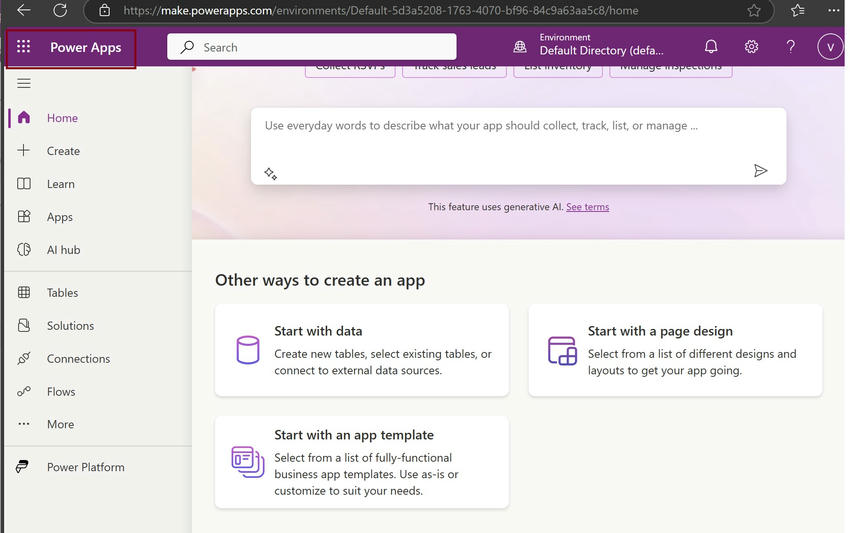The image size is (850, 533).
Task: Click the app description prompt text box
Action: [x=518, y=146]
